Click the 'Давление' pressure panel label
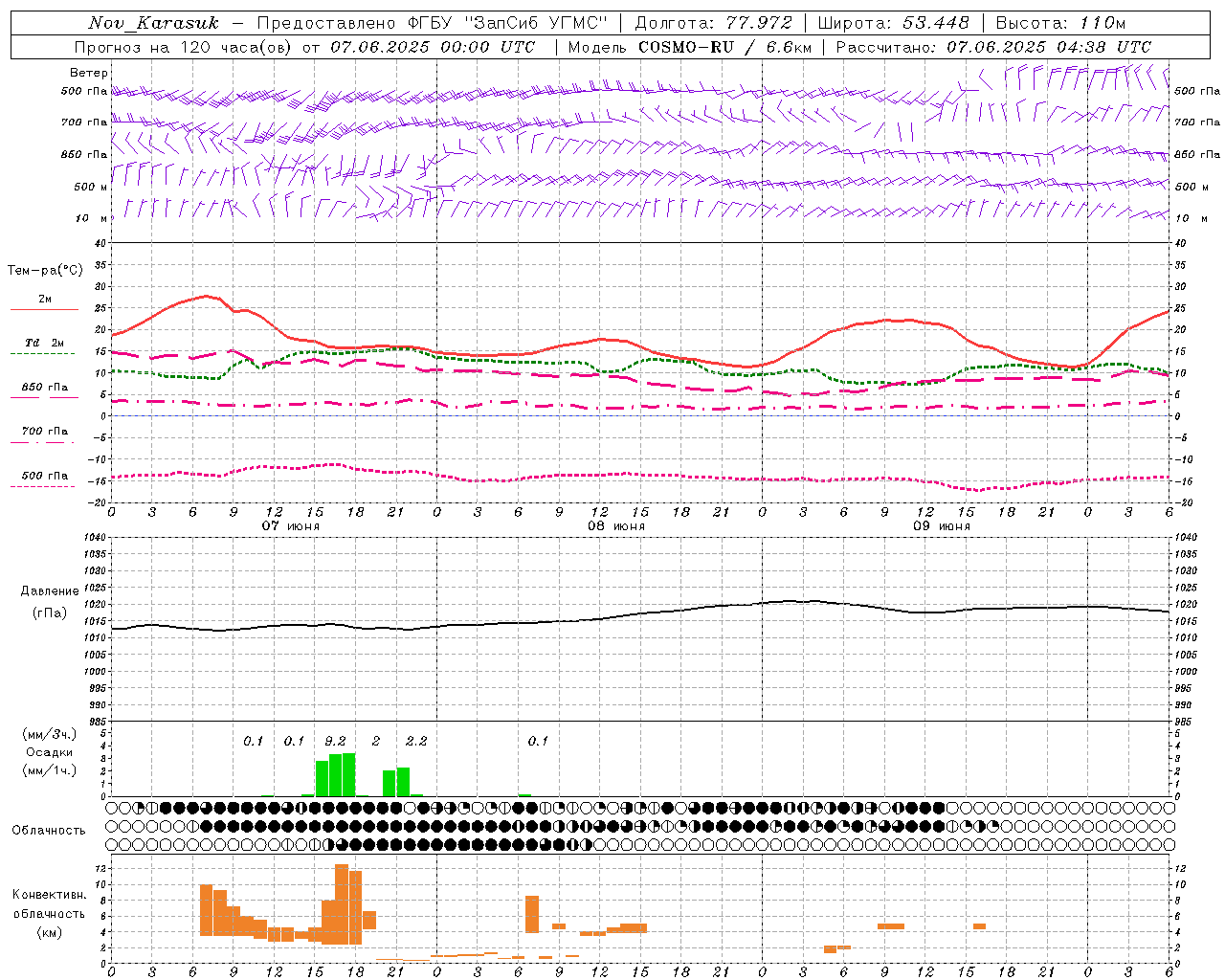Image resolution: width=1225 pixels, height=980 pixels. 50,591
